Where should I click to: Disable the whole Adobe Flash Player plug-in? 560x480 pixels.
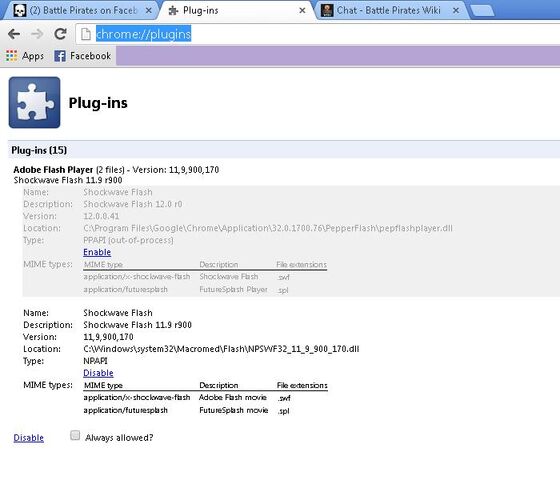[x=29, y=438]
